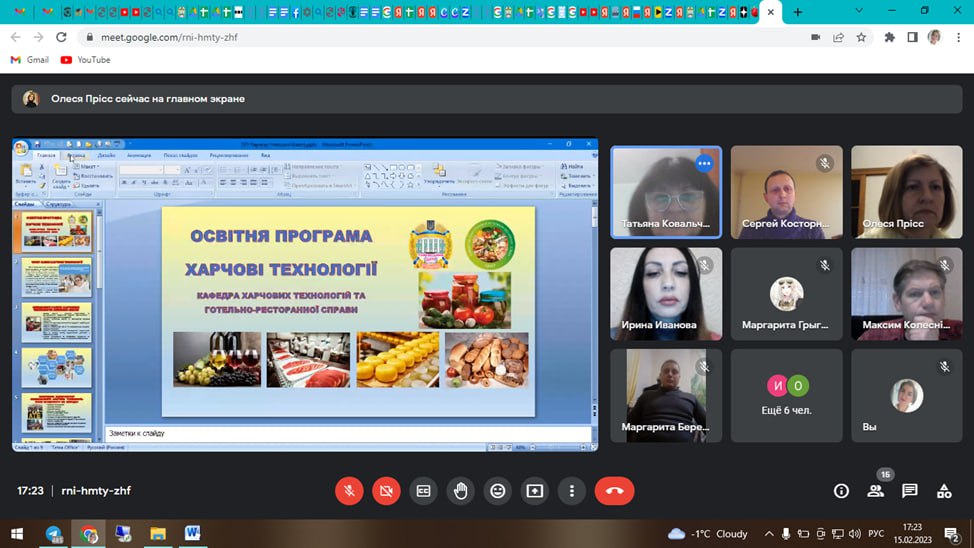Show everyone via the people icon
974x548 pixels.
[876, 491]
